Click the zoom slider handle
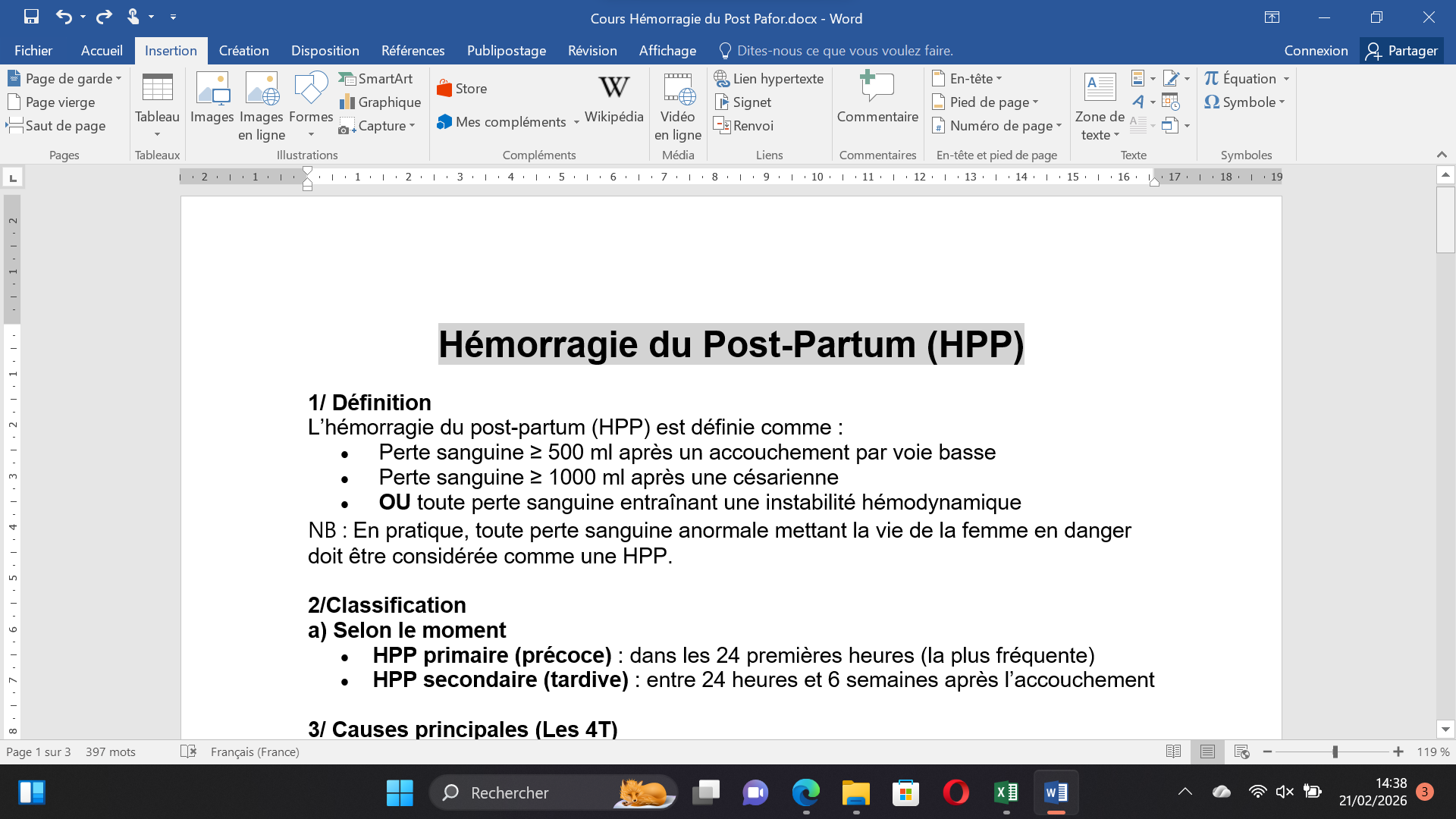Viewport: 1456px width, 819px height. click(x=1335, y=752)
